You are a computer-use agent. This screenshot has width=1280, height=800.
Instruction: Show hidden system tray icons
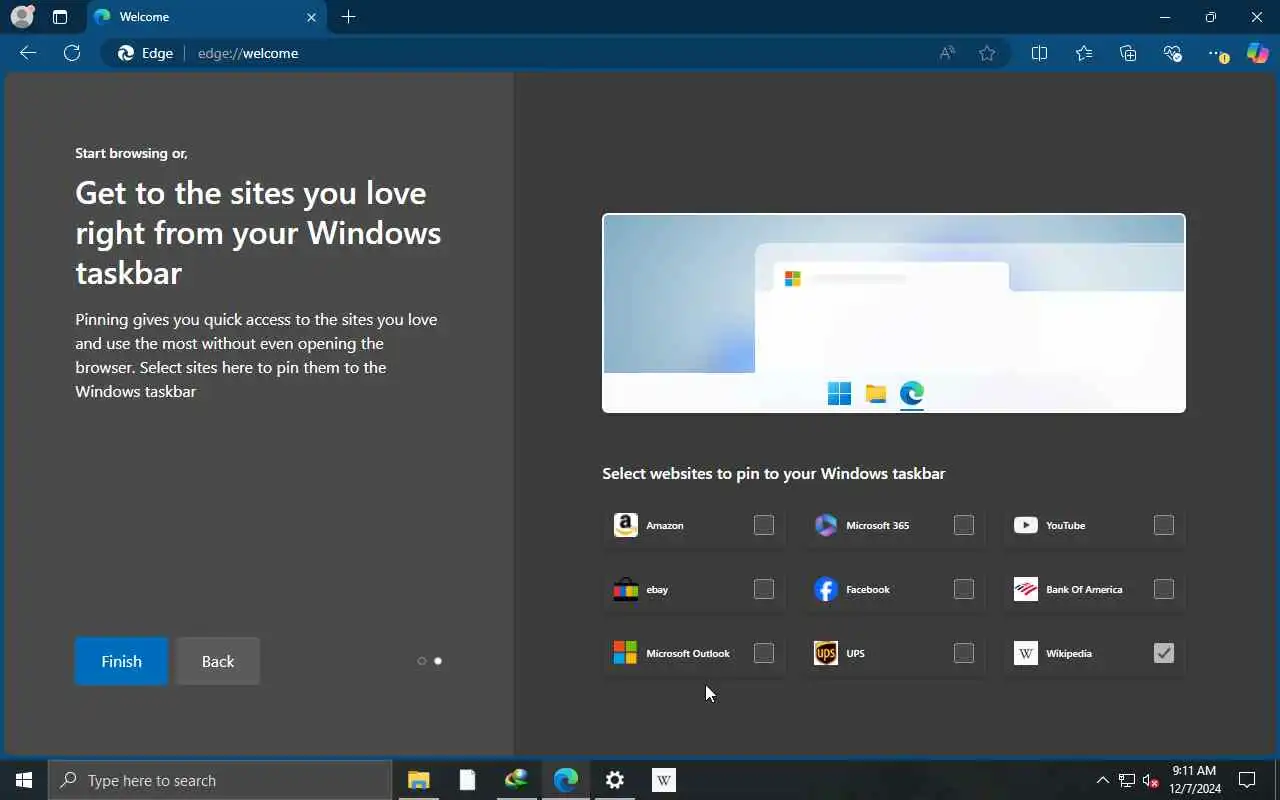point(1102,780)
